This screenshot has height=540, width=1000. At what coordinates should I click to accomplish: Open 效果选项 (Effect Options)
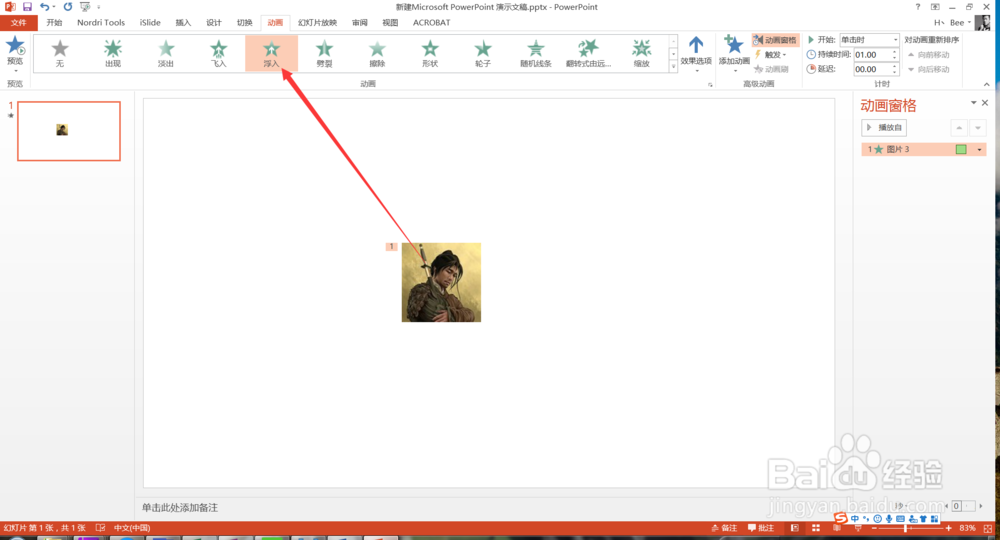pos(696,54)
